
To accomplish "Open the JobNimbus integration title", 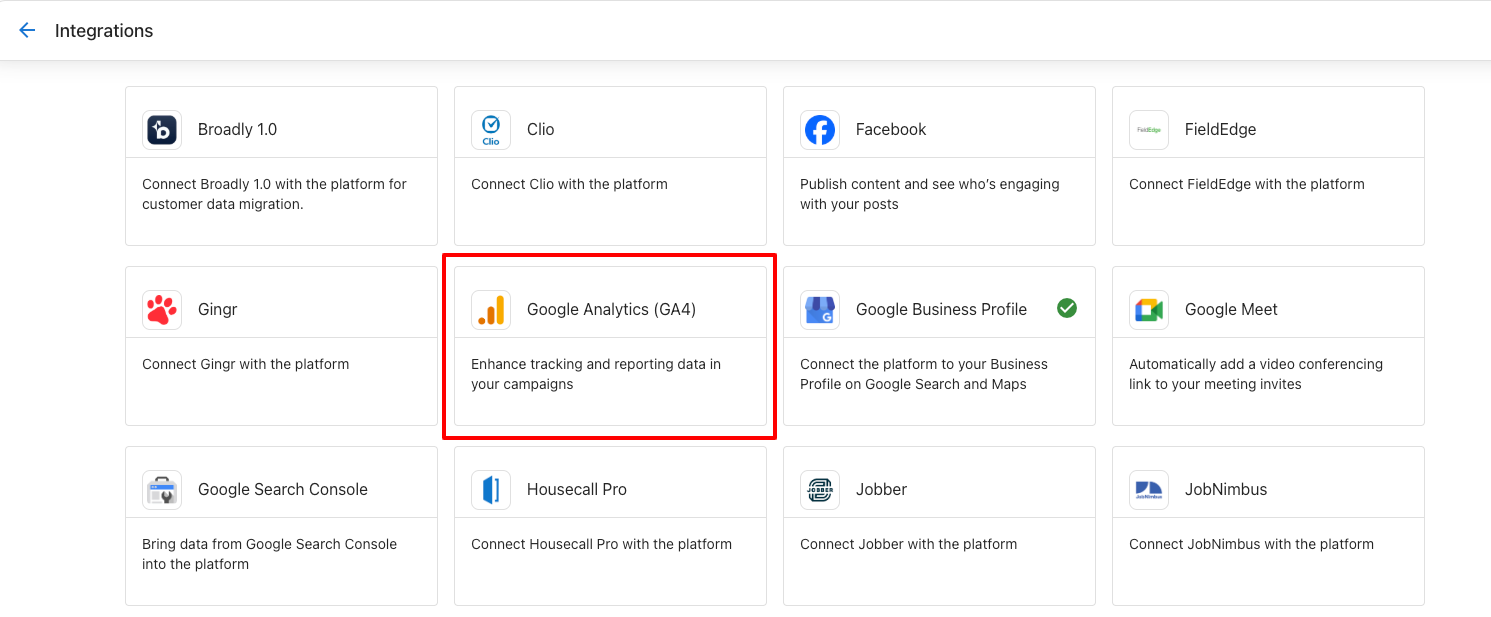I will (1226, 490).
